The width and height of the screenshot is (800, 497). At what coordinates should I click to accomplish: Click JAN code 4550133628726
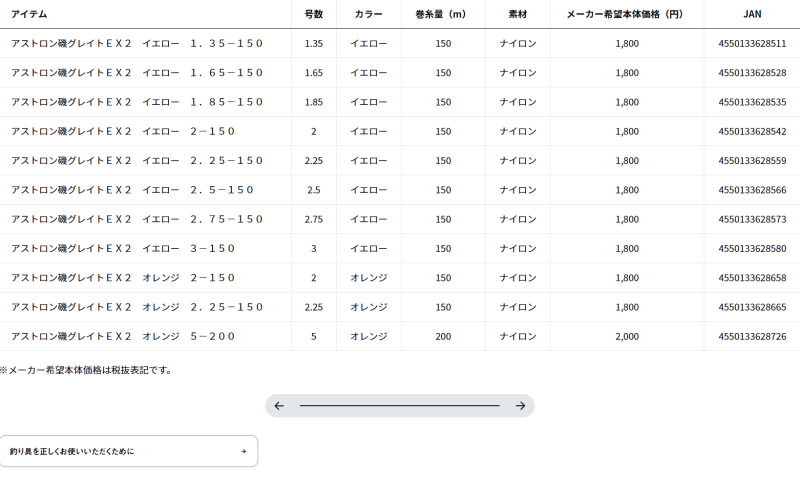[x=752, y=336]
